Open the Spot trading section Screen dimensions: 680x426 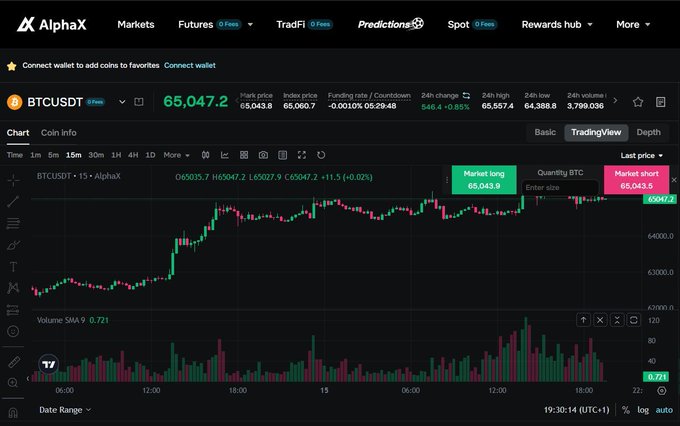(x=472, y=25)
